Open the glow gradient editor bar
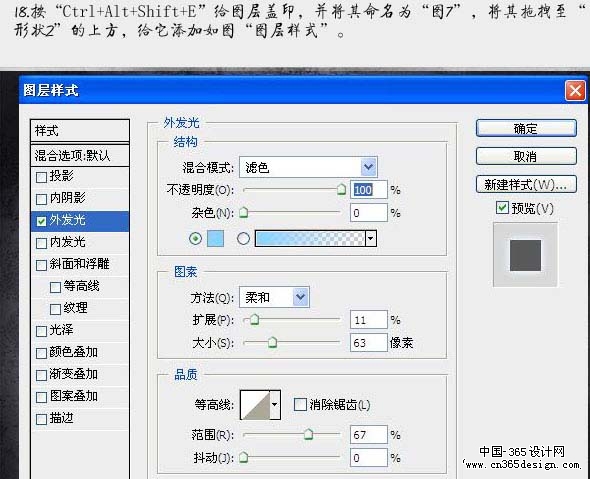This screenshot has height=479, width=590. [310, 239]
